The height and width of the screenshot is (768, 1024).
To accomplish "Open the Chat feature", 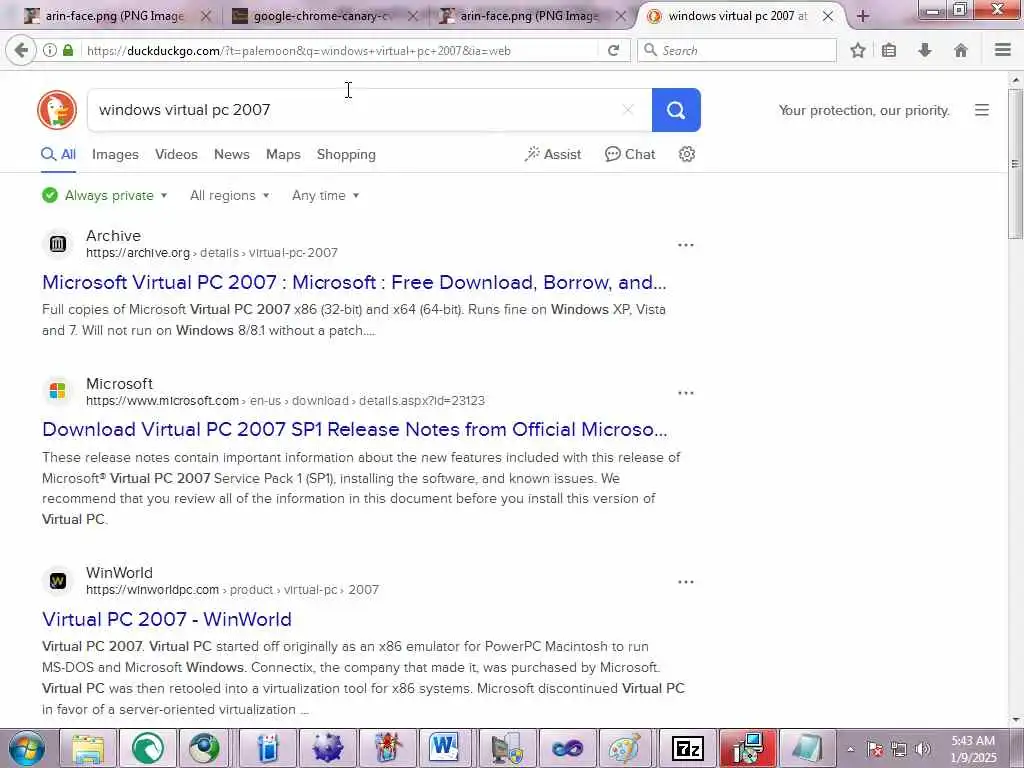I will (630, 155).
